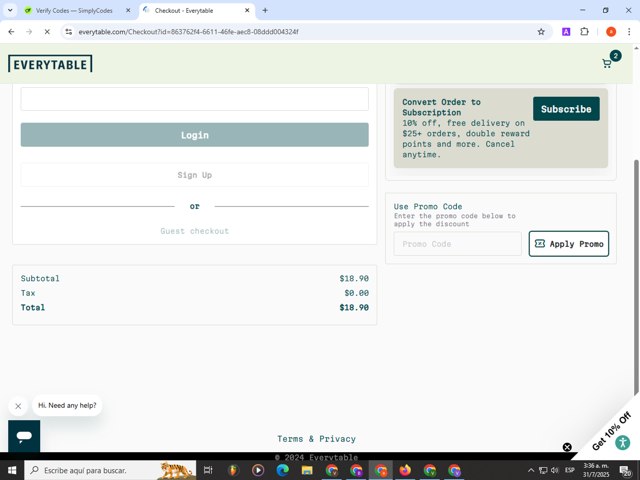The height and width of the screenshot is (480, 640).
Task: Focus the Promo Code input field
Action: [458, 244]
